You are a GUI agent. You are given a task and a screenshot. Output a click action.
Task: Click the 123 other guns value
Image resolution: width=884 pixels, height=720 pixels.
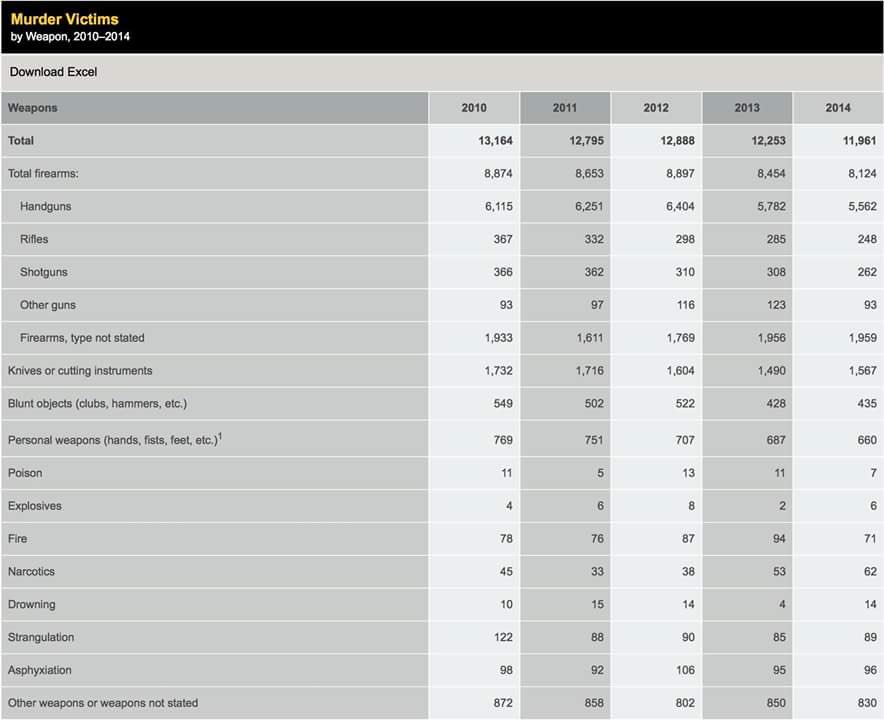[x=776, y=305]
